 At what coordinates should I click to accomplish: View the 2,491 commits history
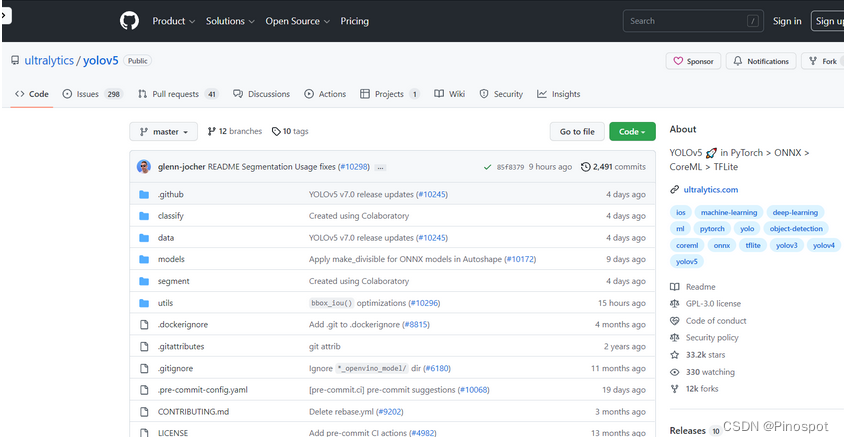(x=613, y=167)
